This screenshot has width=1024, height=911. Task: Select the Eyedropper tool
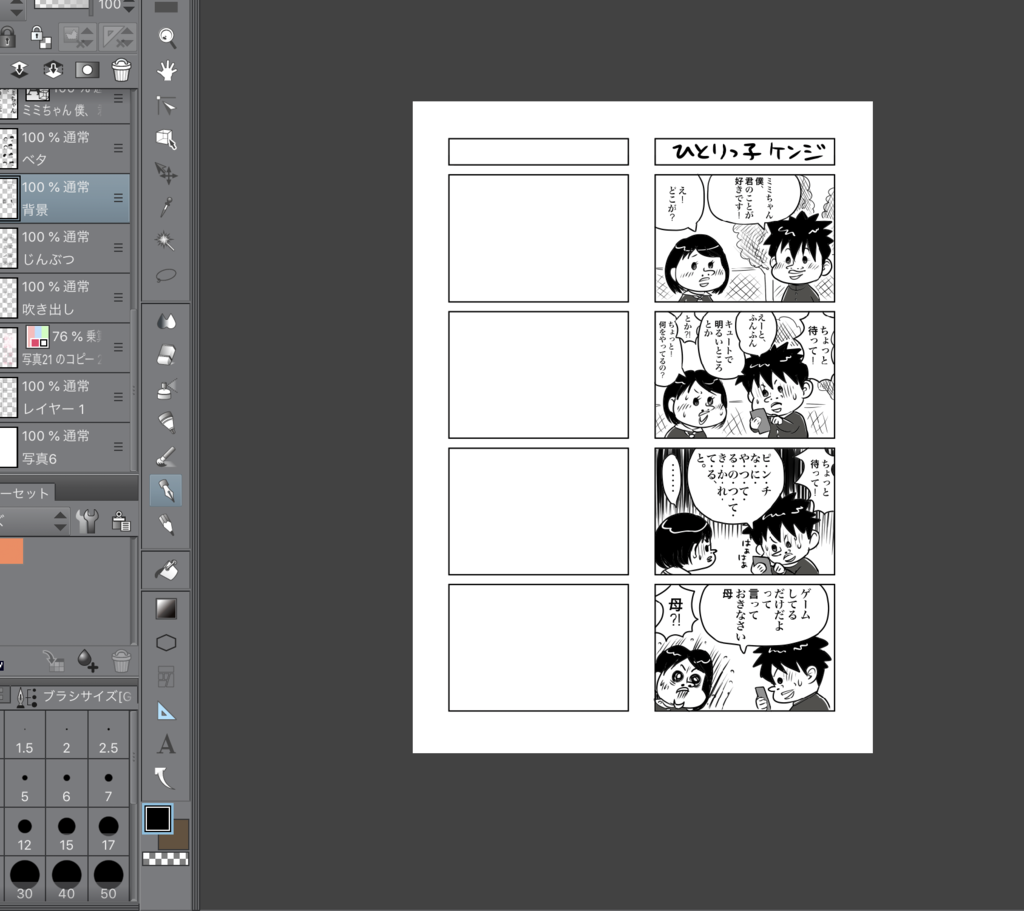(x=167, y=207)
